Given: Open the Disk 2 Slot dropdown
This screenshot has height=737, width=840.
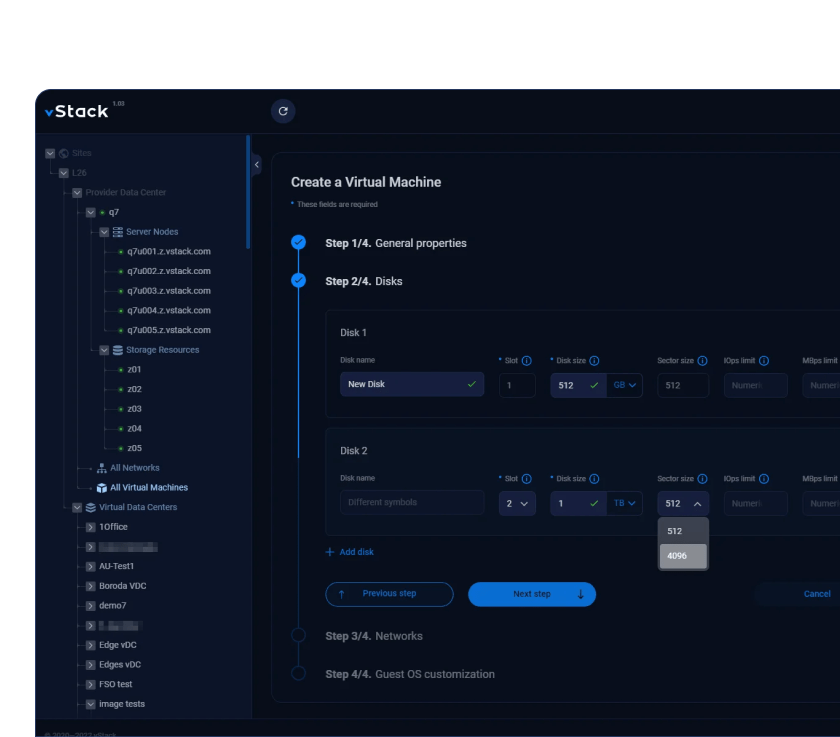Looking at the screenshot, I should [517, 503].
